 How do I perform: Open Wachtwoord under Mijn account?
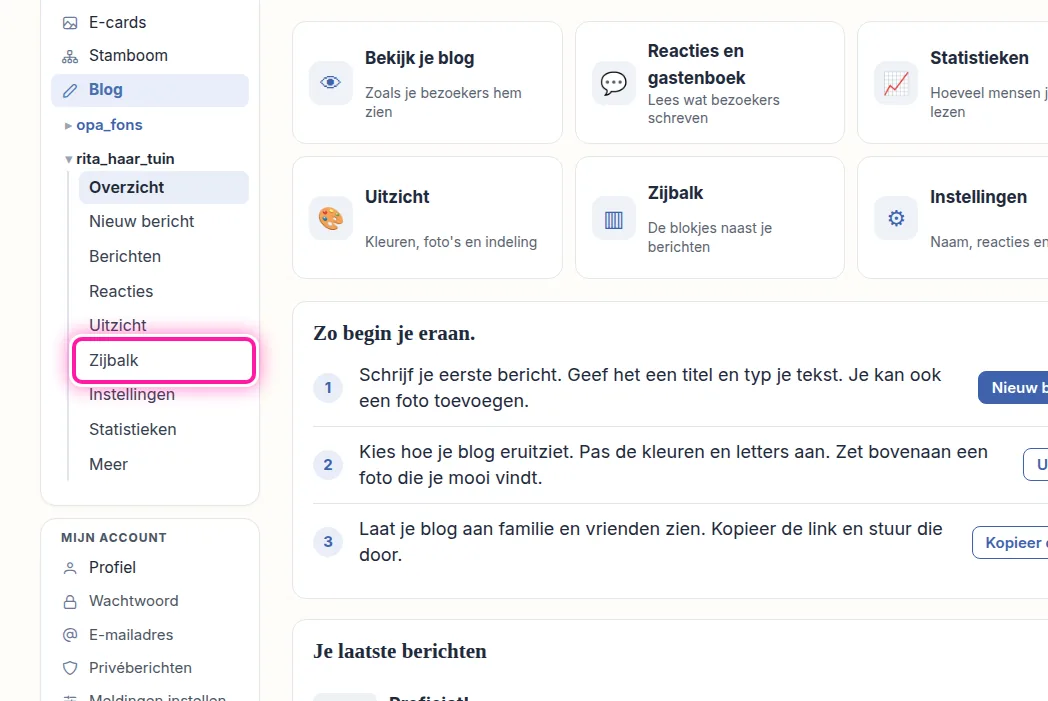[150, 601]
